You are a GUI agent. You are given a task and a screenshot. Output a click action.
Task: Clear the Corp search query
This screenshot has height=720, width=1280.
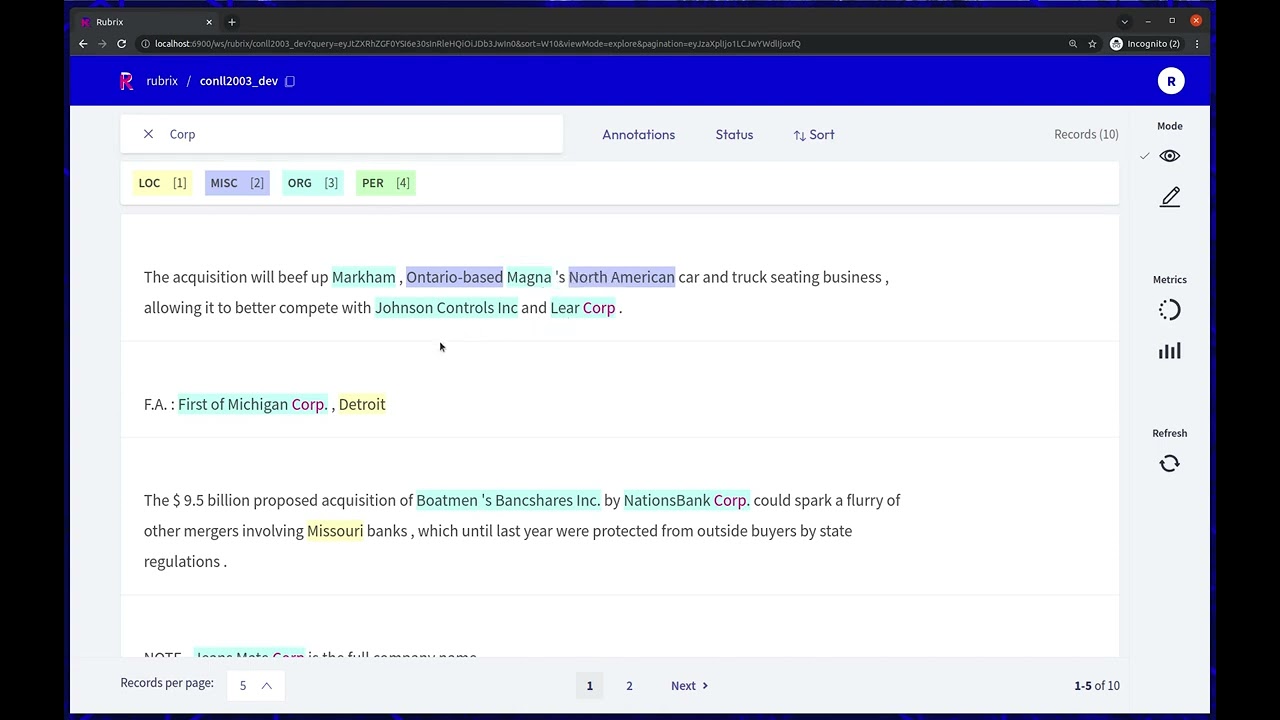click(148, 134)
